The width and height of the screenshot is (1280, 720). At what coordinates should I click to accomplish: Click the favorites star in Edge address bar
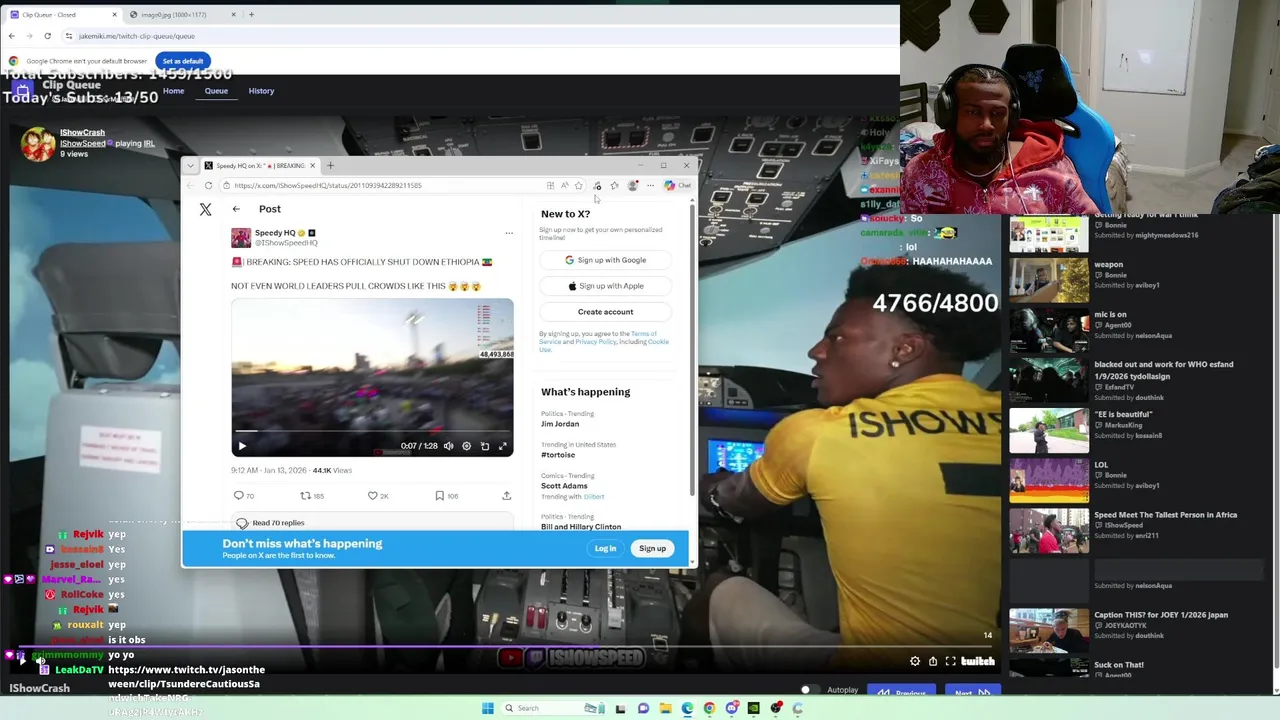tap(578, 185)
